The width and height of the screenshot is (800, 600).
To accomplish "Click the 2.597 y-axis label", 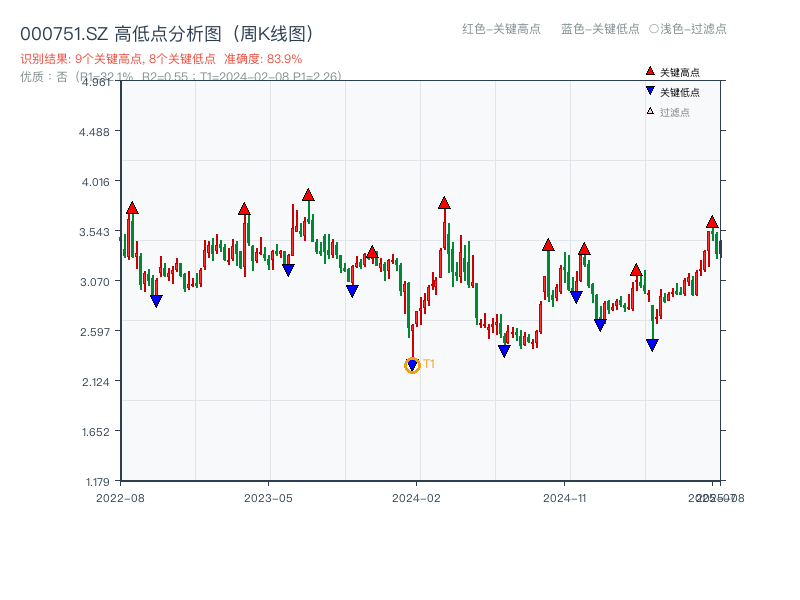I will [94, 332].
